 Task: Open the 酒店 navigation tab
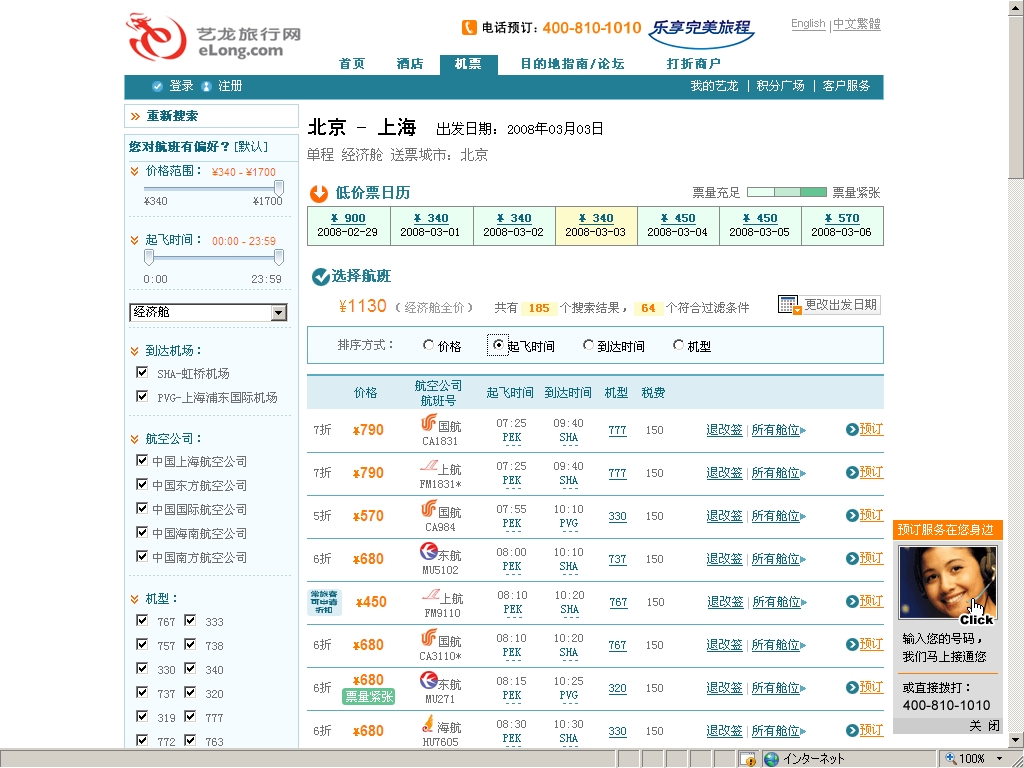[410, 64]
